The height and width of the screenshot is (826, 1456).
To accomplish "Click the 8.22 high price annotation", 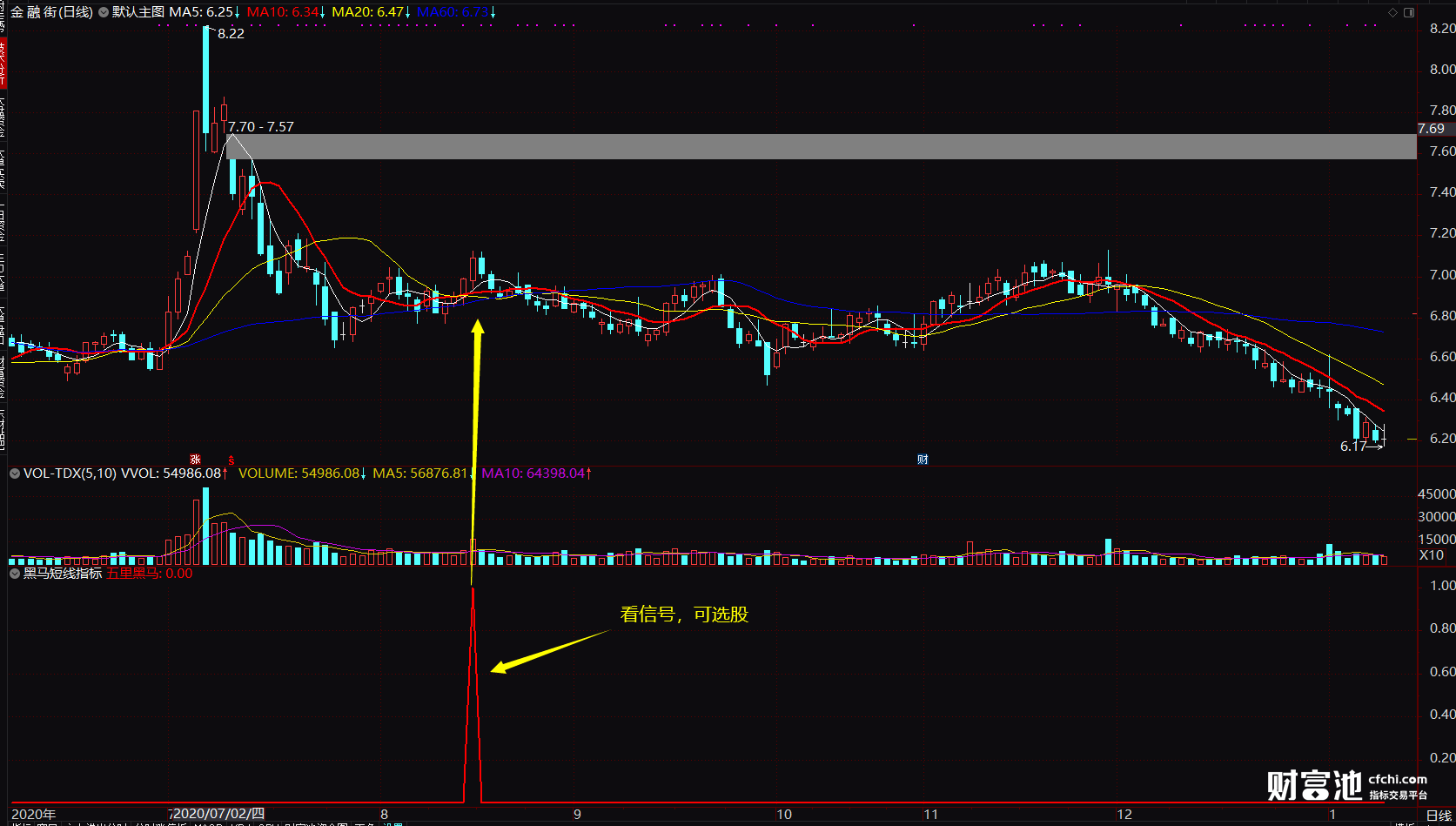I will 231,34.
